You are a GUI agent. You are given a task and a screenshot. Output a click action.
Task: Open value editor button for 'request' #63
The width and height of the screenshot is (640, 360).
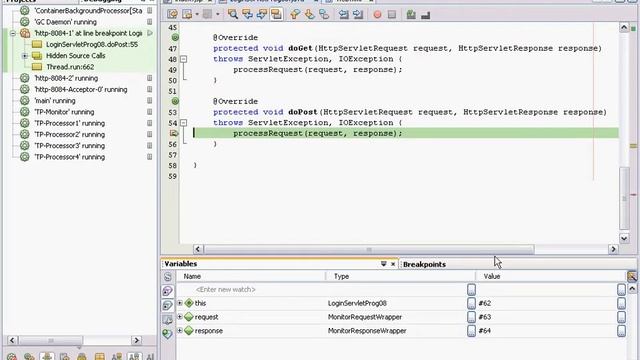point(622,317)
